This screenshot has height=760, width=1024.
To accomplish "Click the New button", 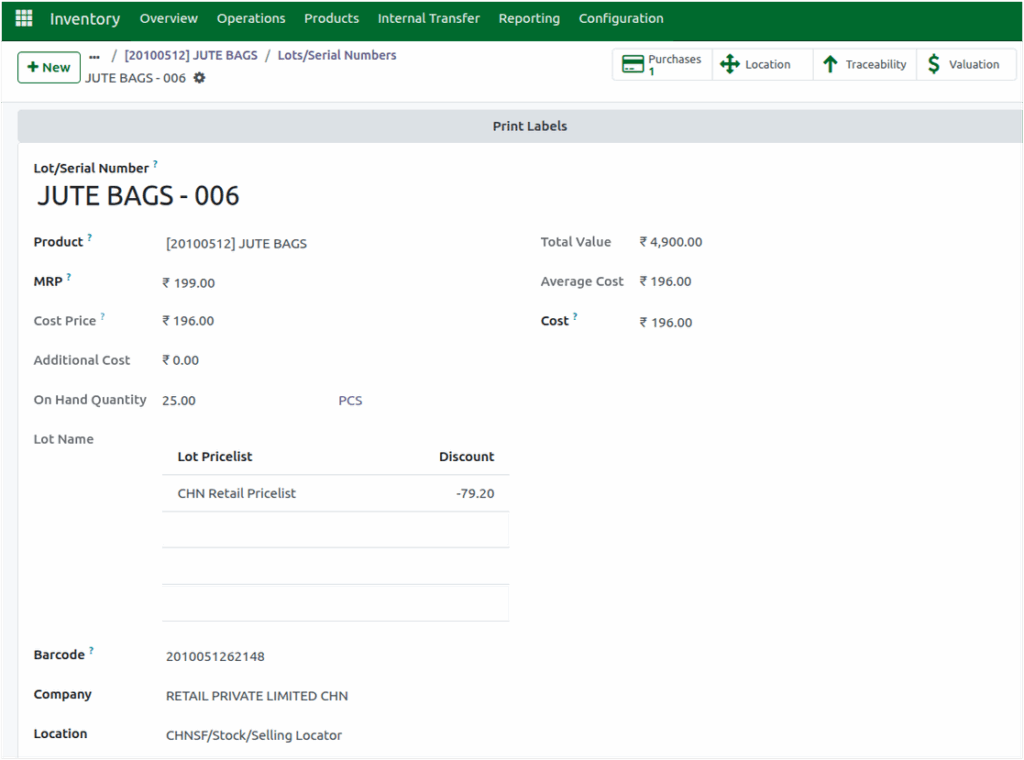I will tap(48, 67).
